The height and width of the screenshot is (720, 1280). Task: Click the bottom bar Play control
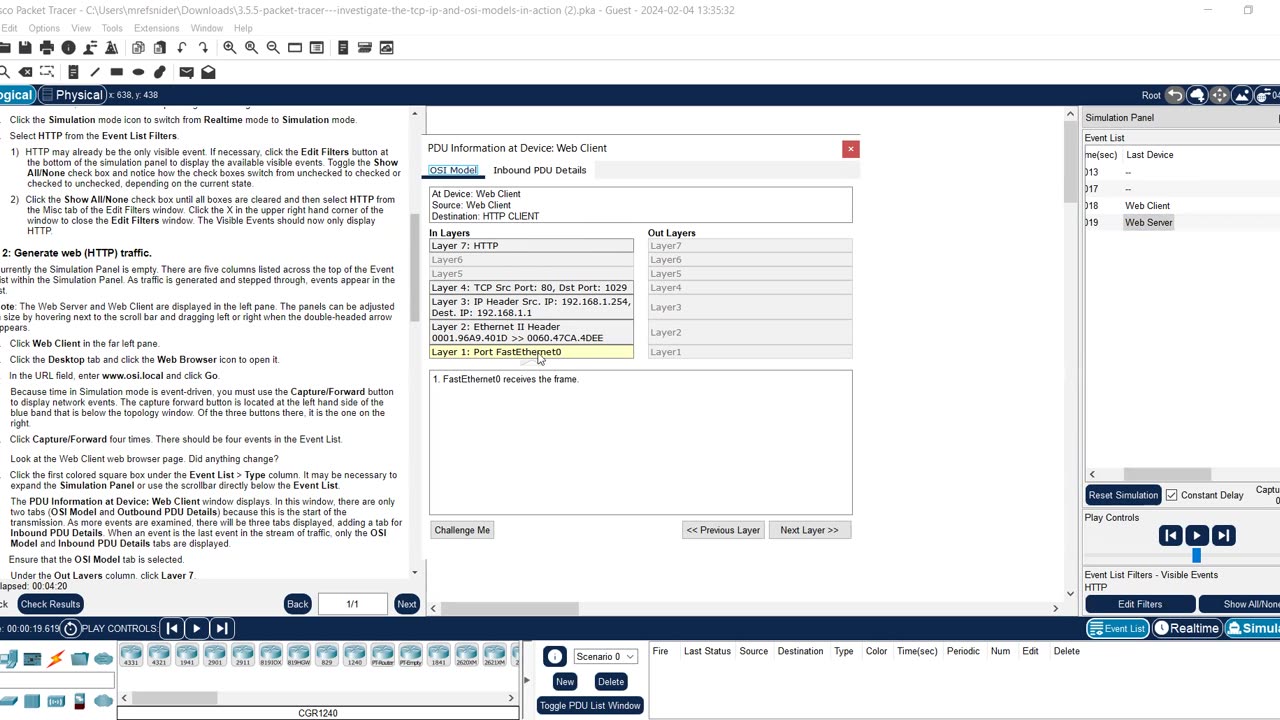(x=197, y=629)
